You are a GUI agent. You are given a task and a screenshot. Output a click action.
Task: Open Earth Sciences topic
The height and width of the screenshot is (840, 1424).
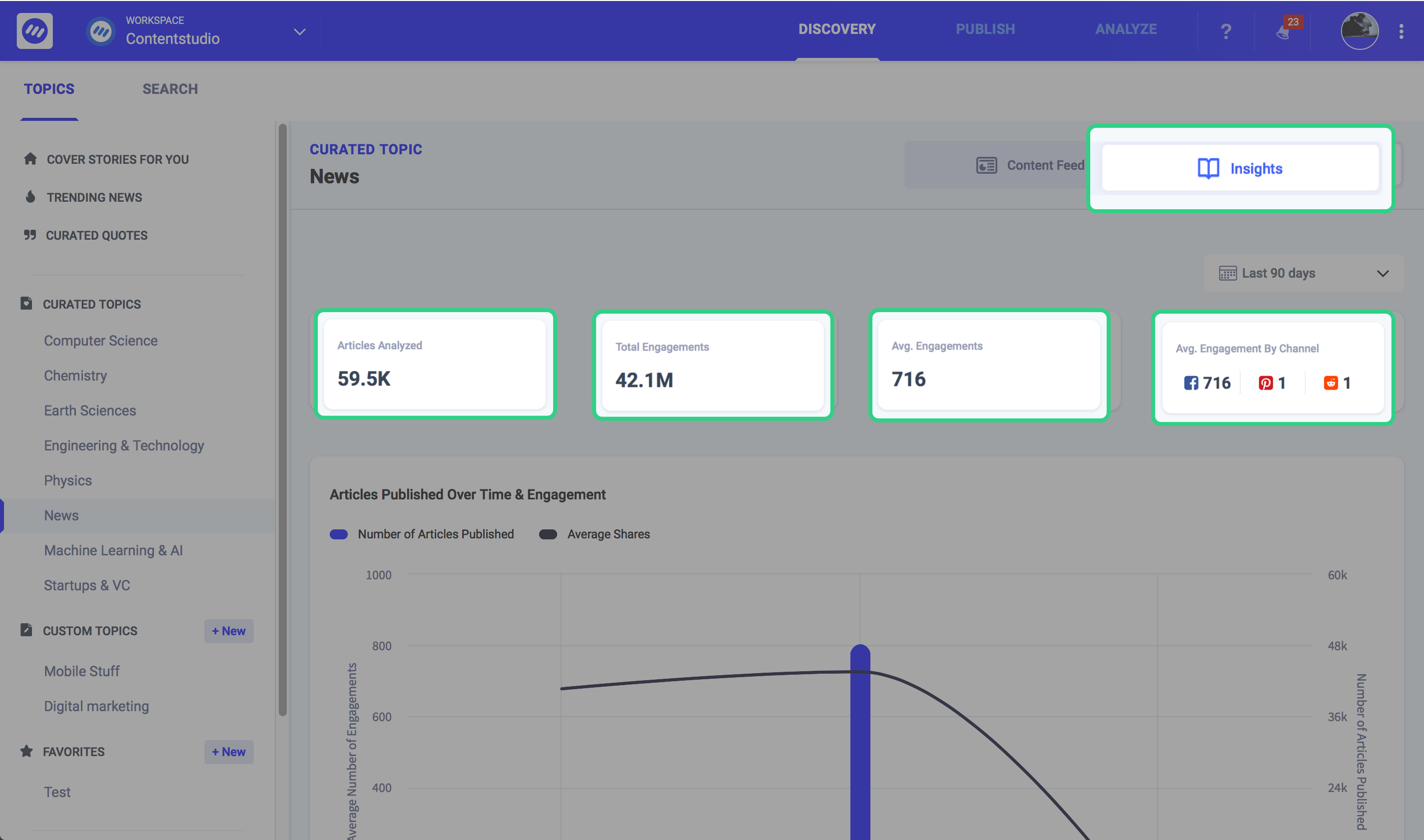point(90,411)
